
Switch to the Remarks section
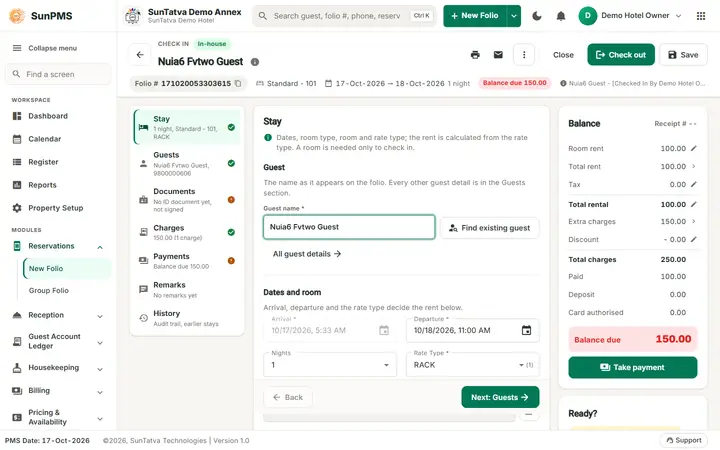[x=187, y=289]
